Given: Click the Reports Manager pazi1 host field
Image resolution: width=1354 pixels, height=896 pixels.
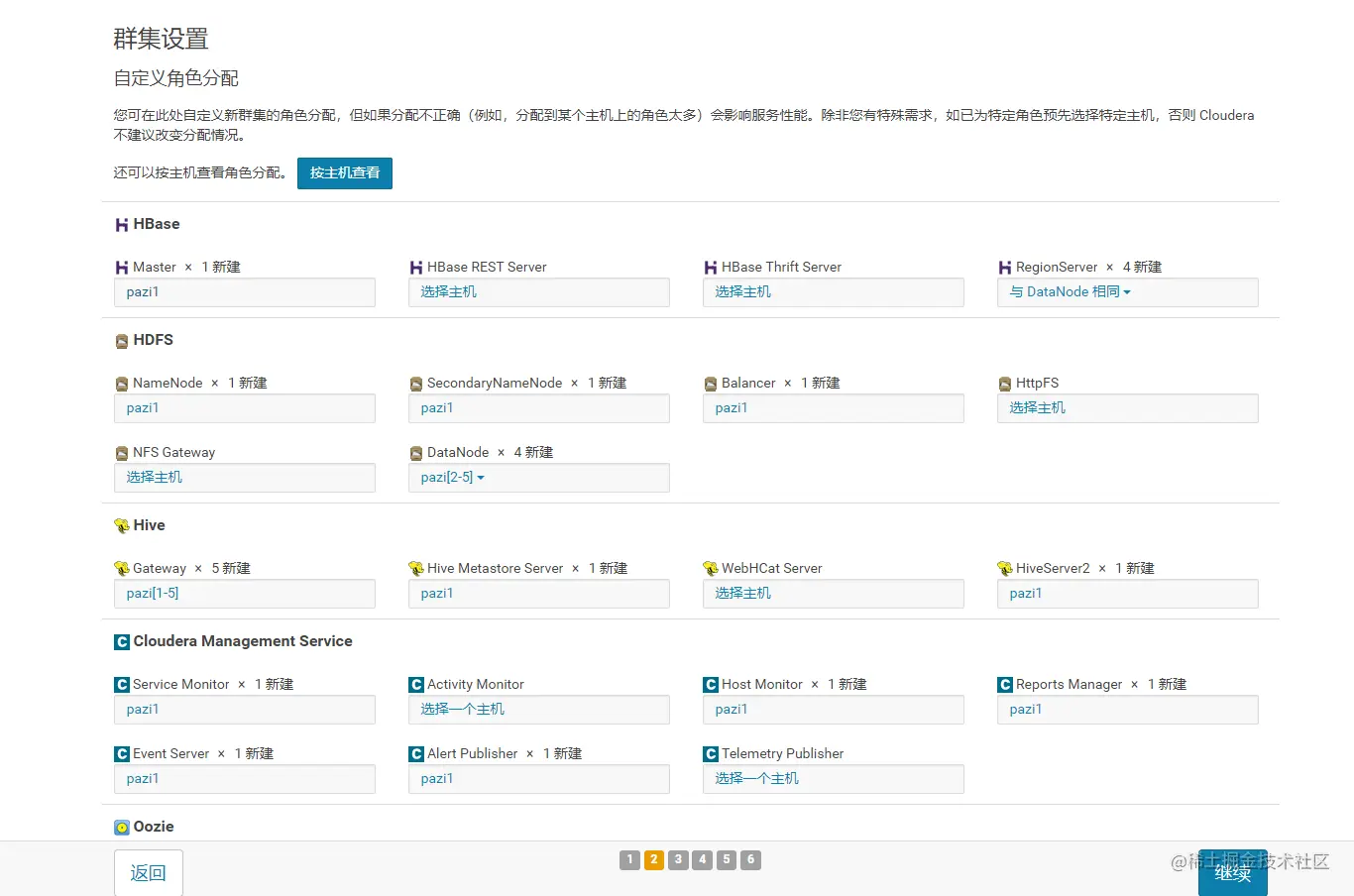Looking at the screenshot, I should [x=1128, y=710].
